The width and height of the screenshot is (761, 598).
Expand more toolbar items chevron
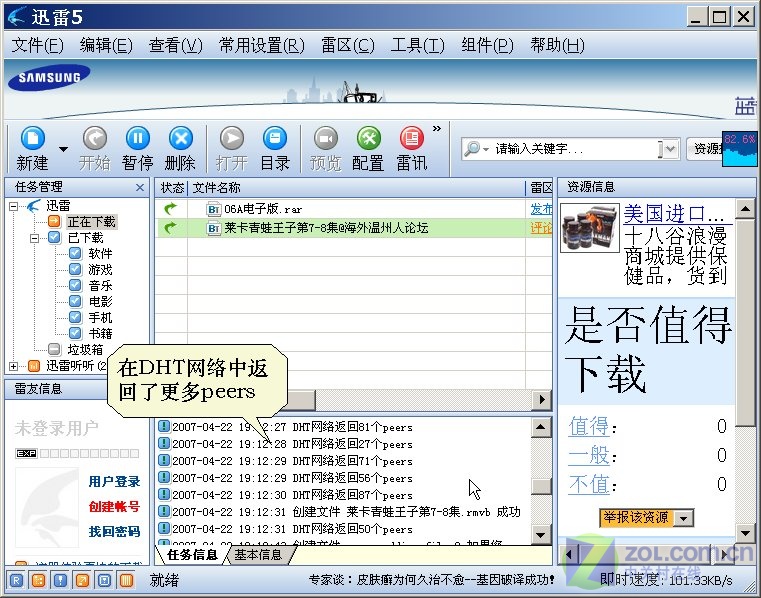[437, 129]
